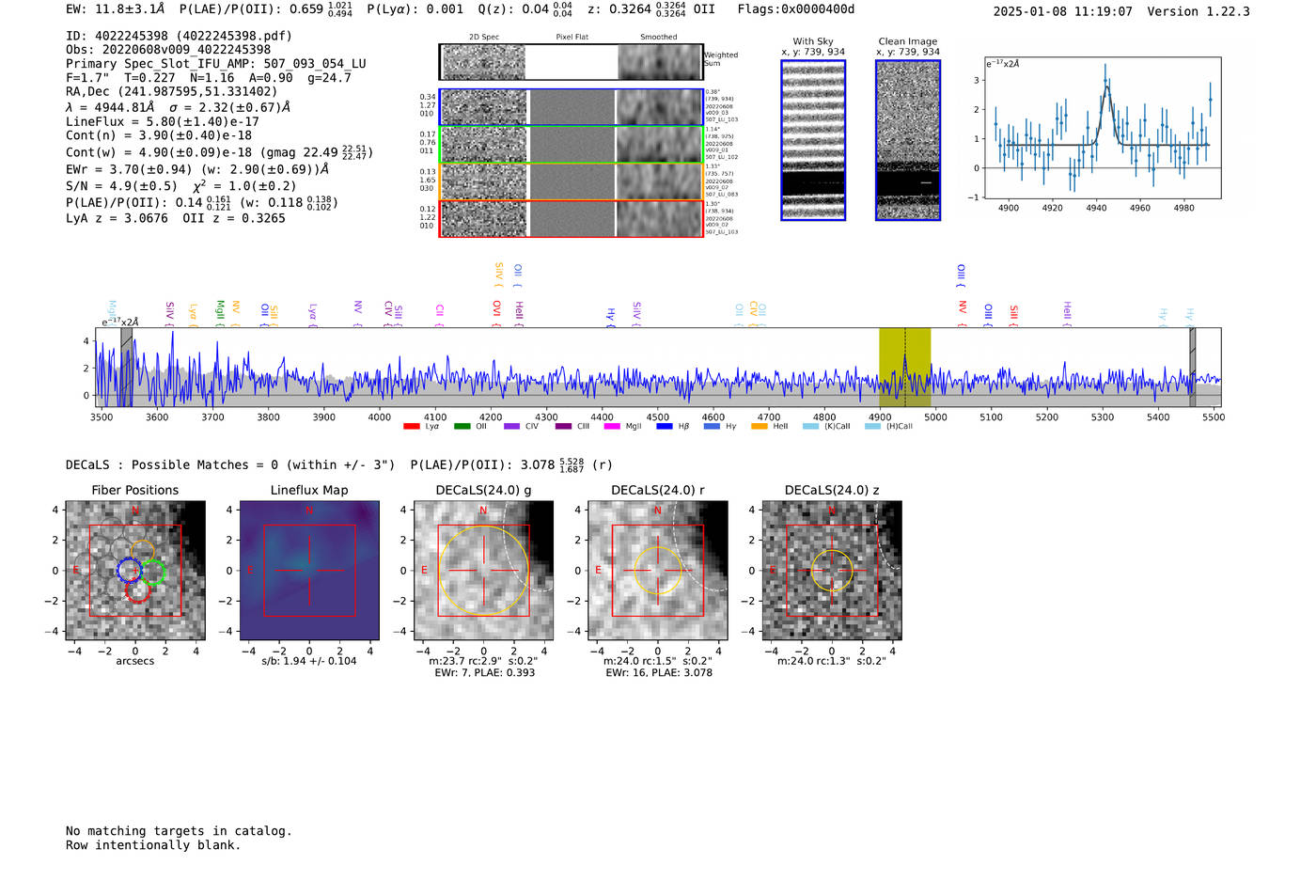Screen dimensions: 1316x896
Task: Click the EWr: 7, PLAE: 0.393 caption
Action: click(484, 672)
